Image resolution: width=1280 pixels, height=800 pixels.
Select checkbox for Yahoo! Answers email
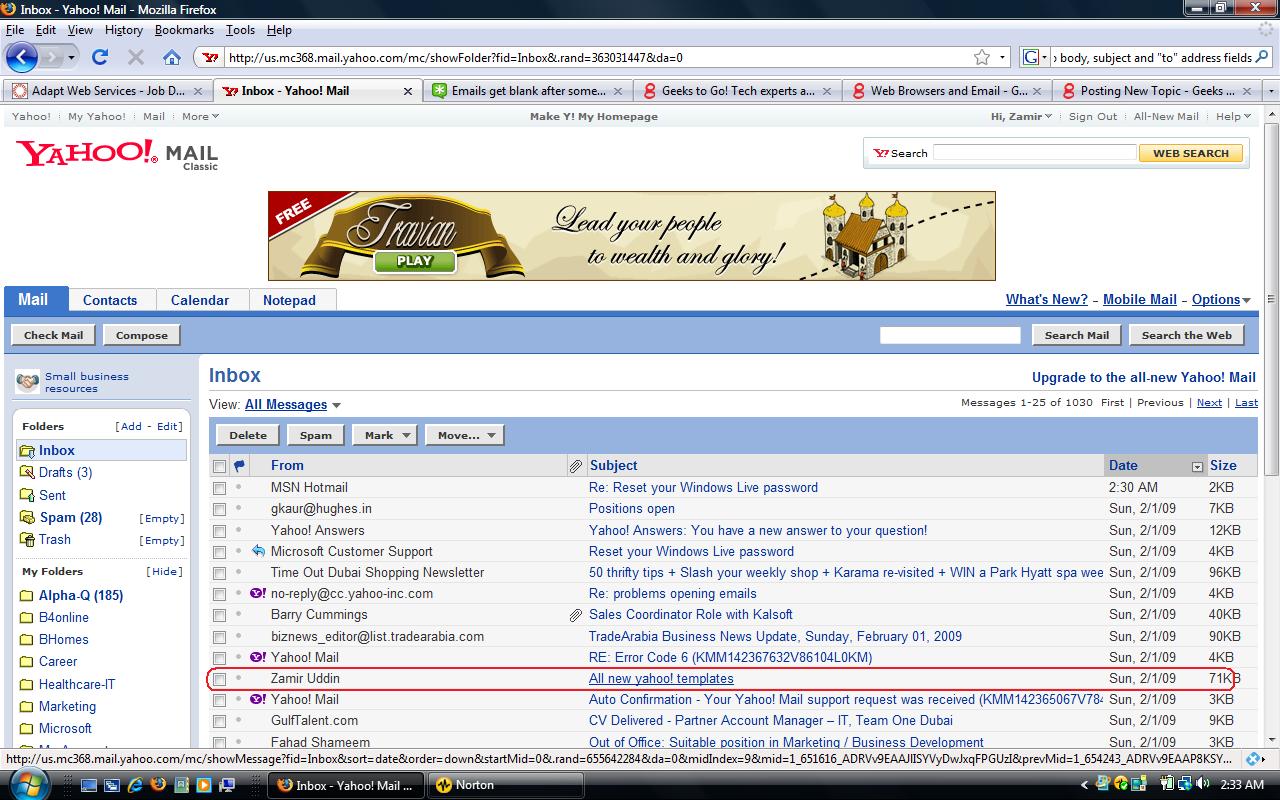click(219, 531)
